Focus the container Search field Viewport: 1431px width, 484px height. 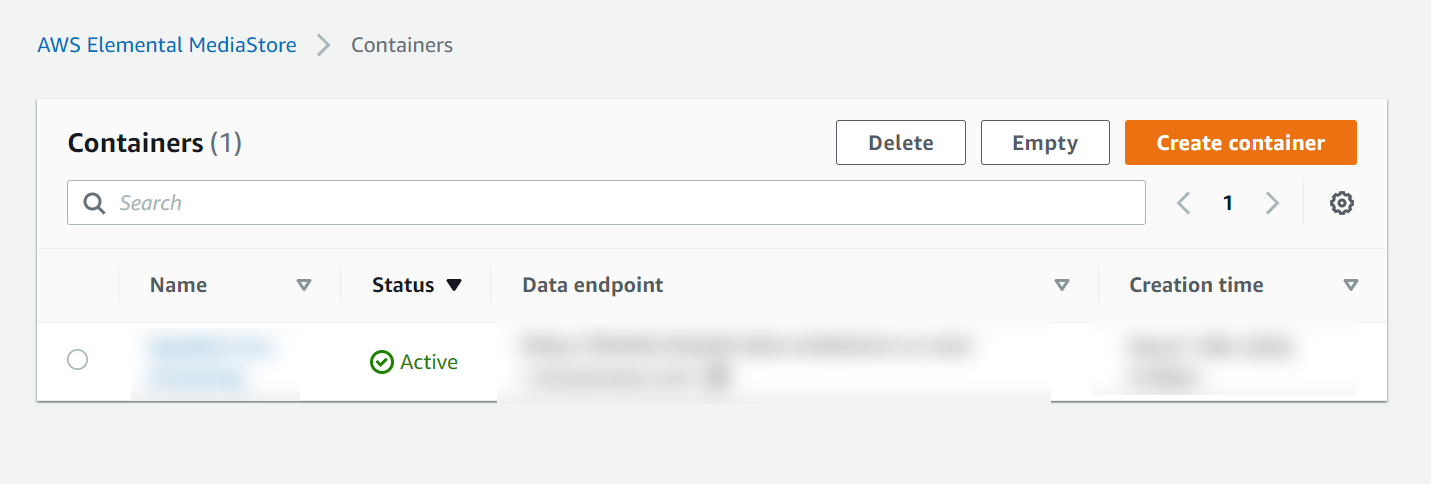coord(620,203)
